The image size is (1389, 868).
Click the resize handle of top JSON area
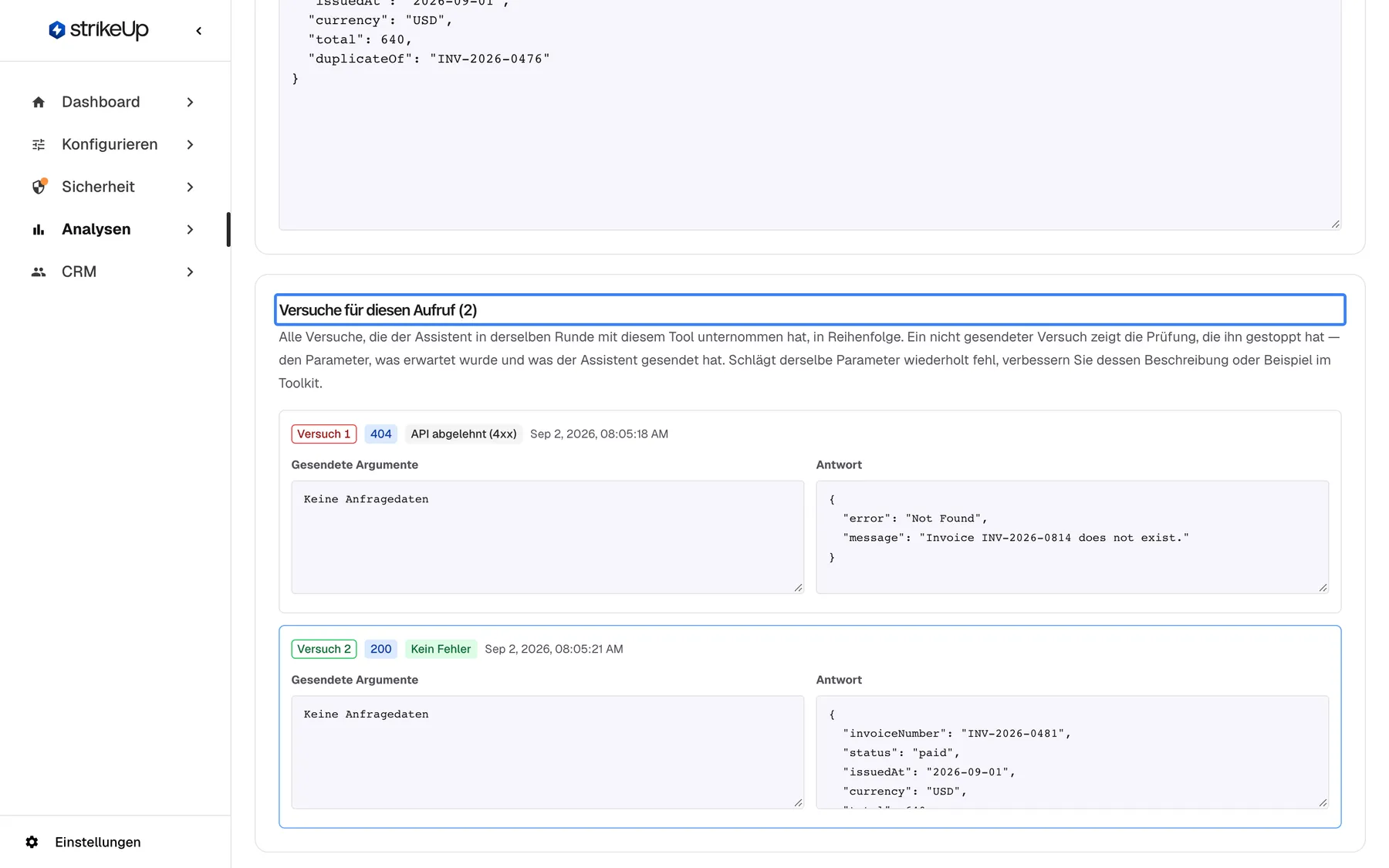point(1335,224)
